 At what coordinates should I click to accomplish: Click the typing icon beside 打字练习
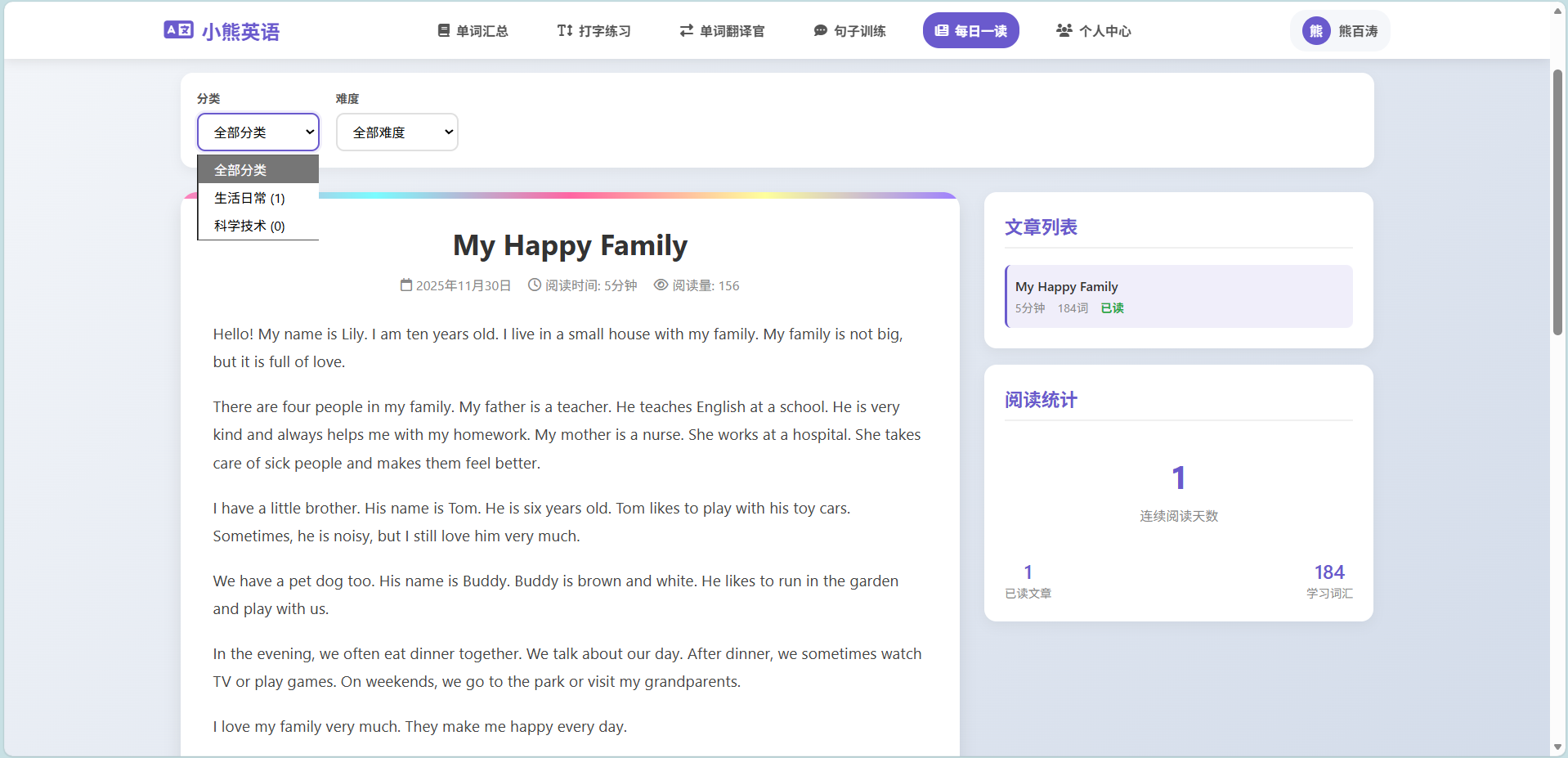564,30
